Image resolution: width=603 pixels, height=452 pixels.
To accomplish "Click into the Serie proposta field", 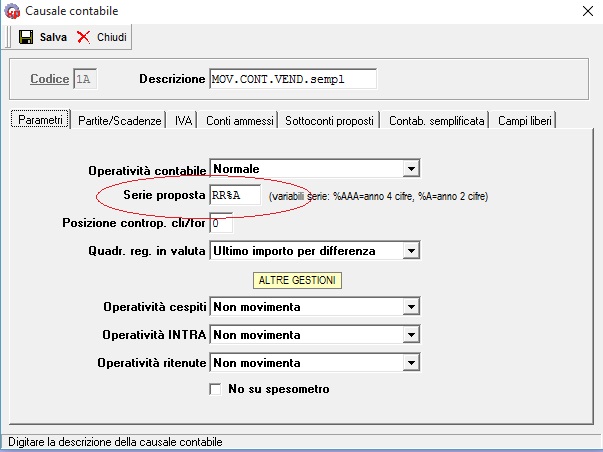I will click(x=235, y=195).
